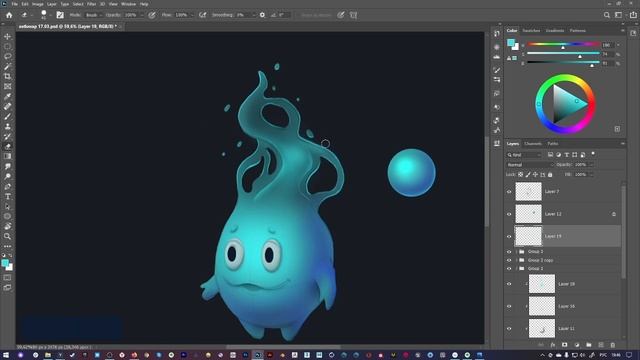The image size is (640, 360).
Task: Click the Saturation slider in Color panel
Action: click(563, 53)
